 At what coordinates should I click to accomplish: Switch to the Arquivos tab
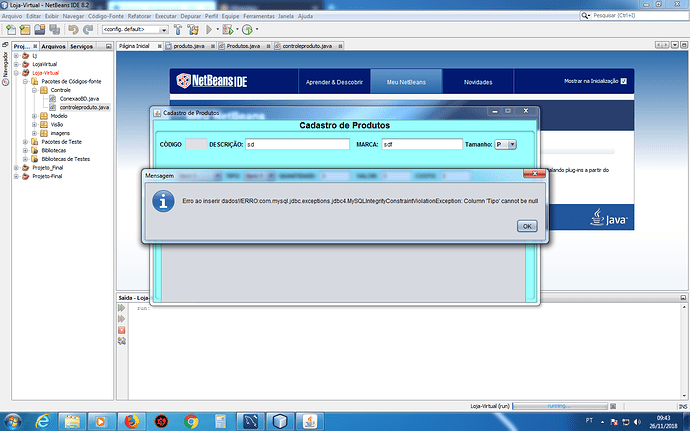tap(53, 46)
